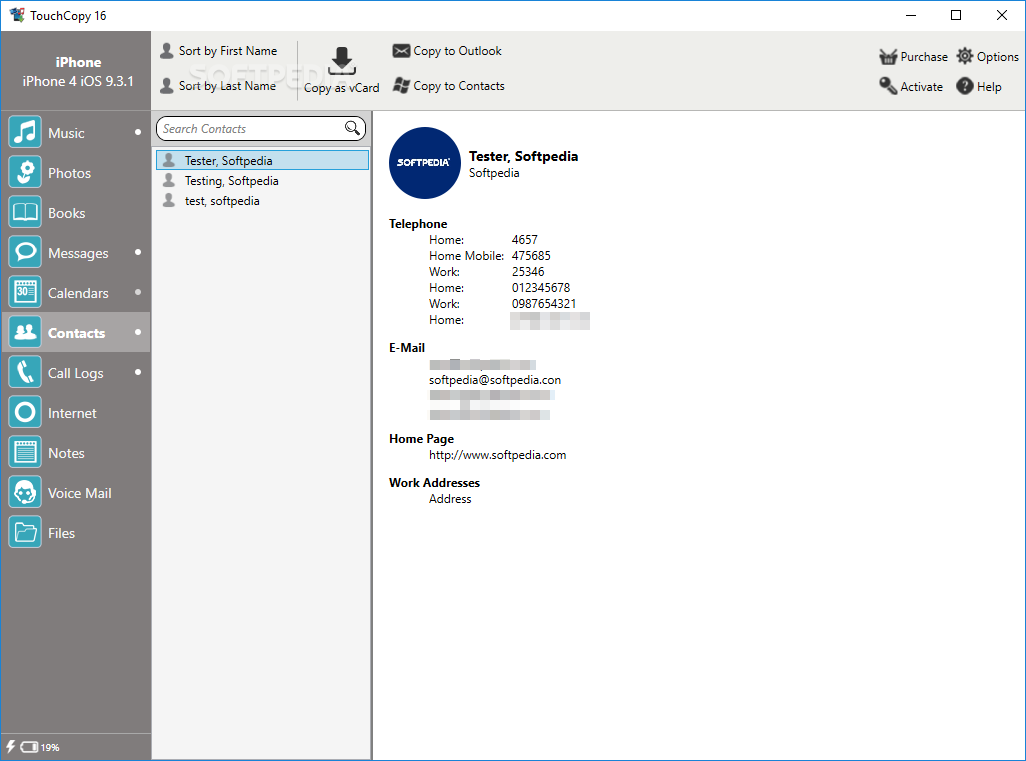This screenshot has width=1026, height=761.
Task: Click the Call Logs selection dot
Action: tap(137, 372)
